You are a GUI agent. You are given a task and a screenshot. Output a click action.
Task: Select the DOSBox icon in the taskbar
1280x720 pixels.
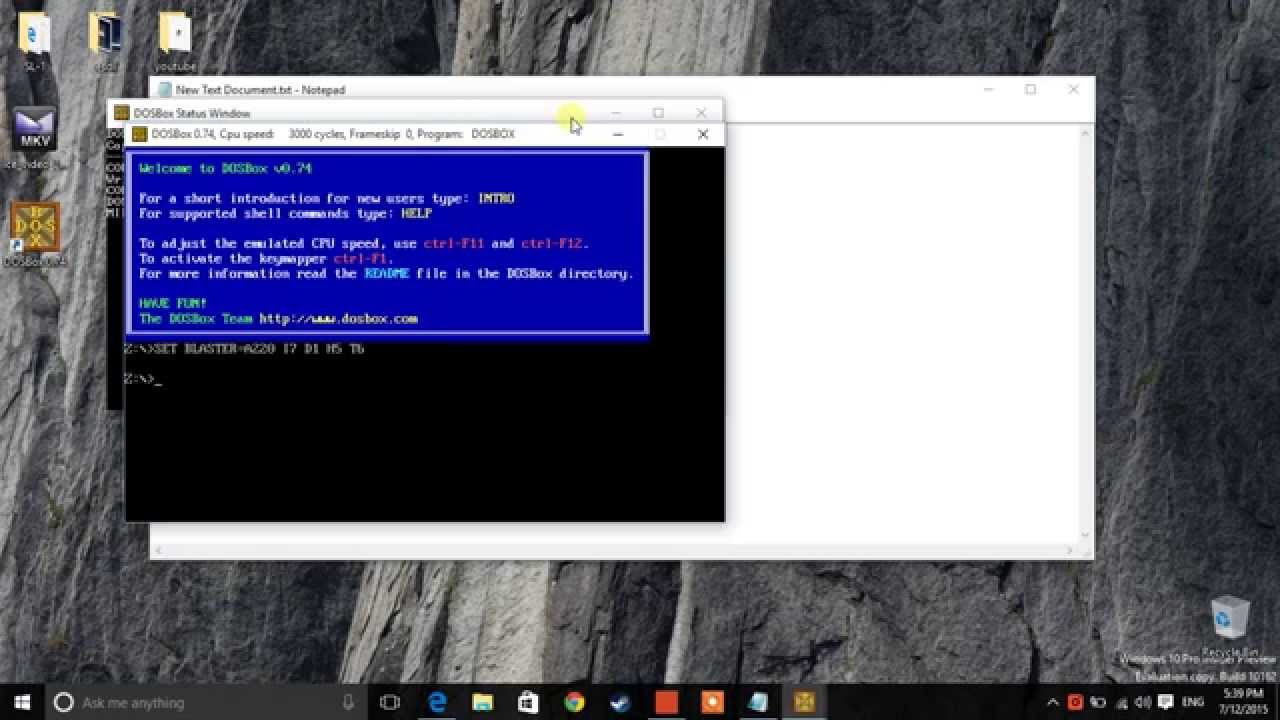pyautogui.click(x=804, y=703)
